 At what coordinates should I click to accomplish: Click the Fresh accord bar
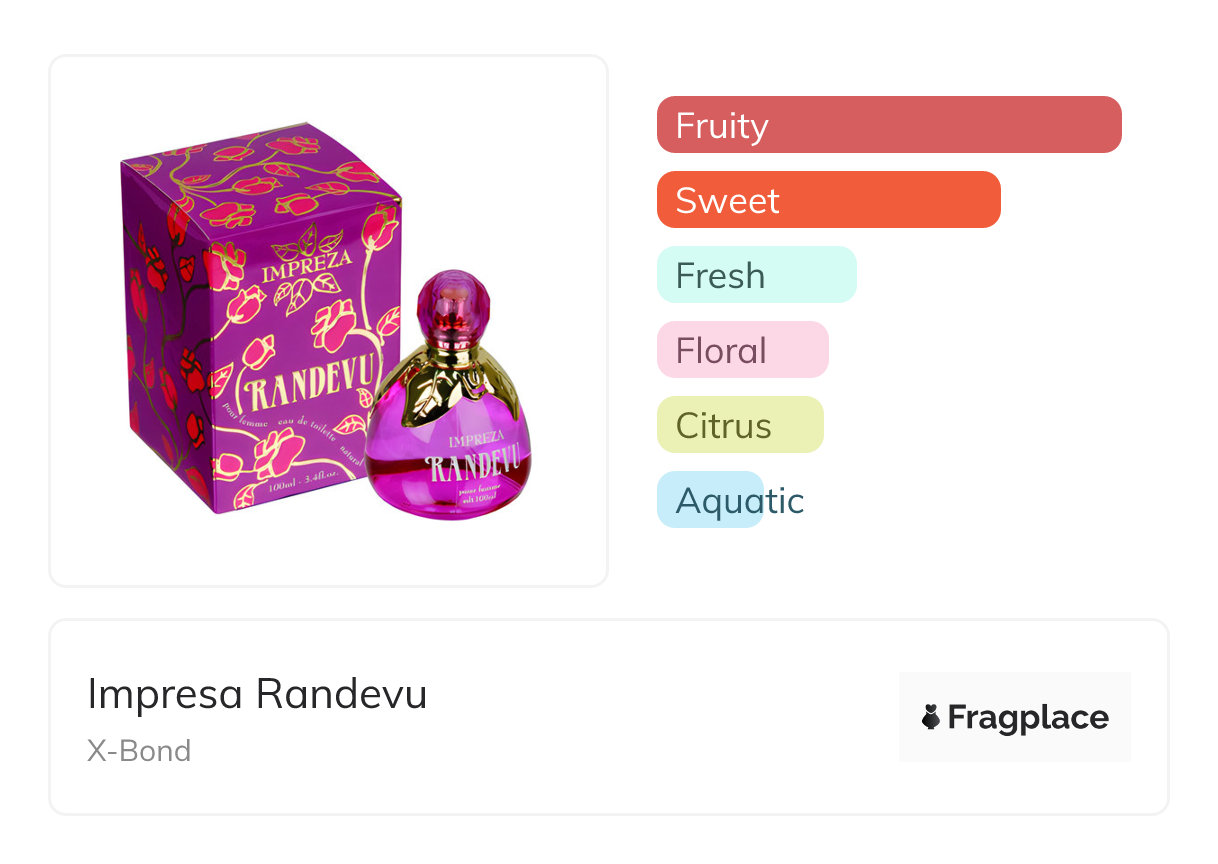(x=756, y=275)
